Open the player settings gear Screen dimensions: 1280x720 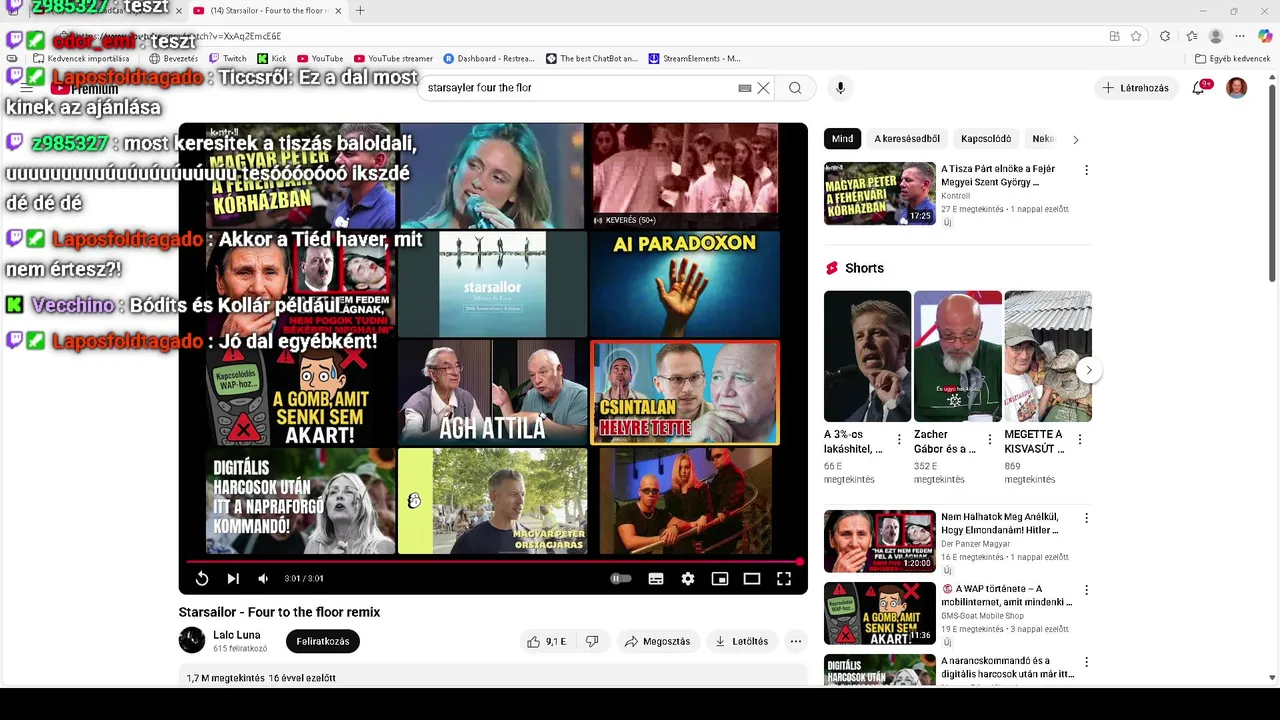click(688, 579)
